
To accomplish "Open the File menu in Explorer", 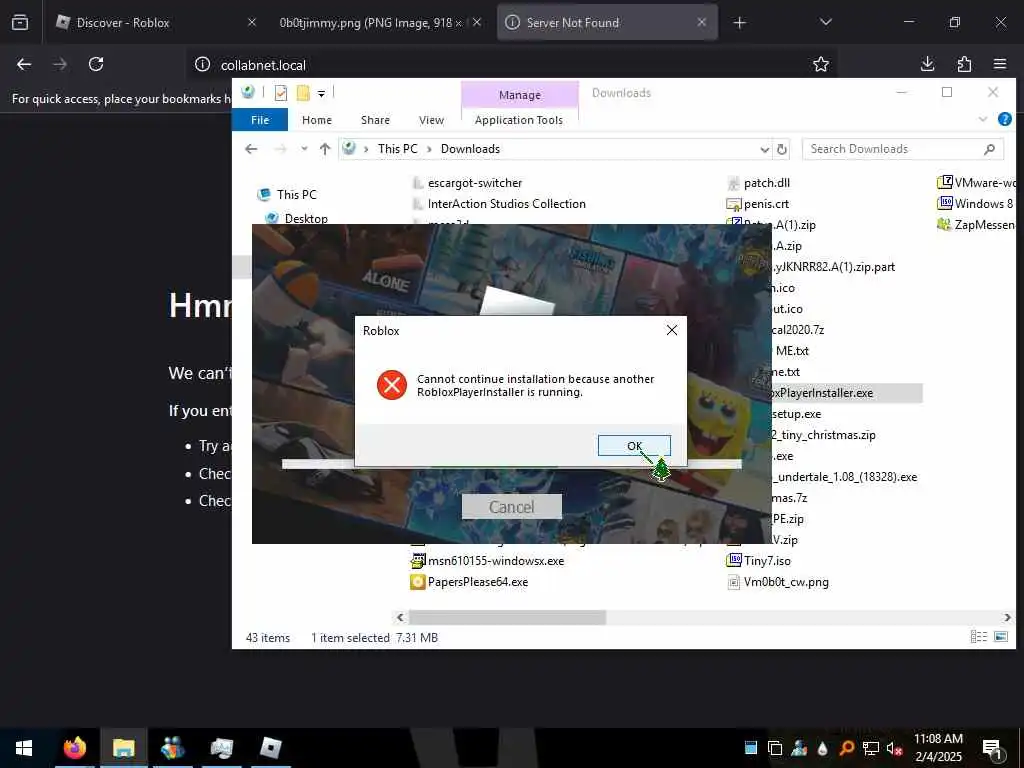I will [260, 120].
